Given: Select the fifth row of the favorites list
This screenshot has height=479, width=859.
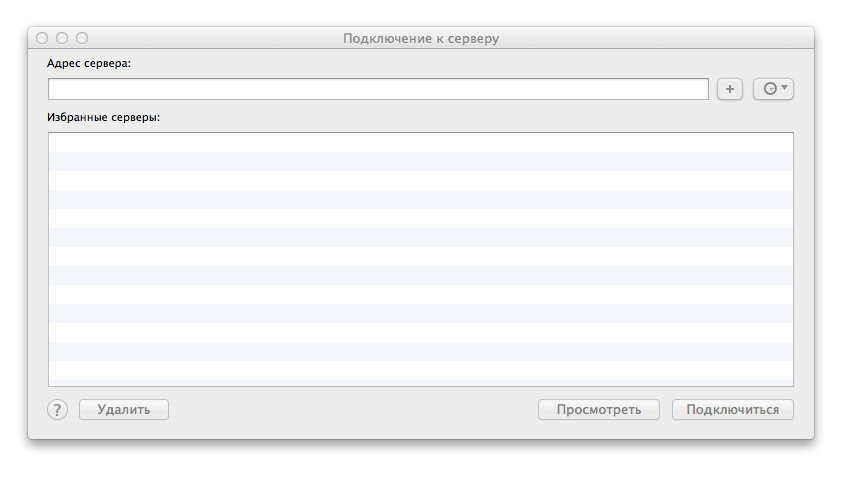Looking at the screenshot, I should (421, 218).
